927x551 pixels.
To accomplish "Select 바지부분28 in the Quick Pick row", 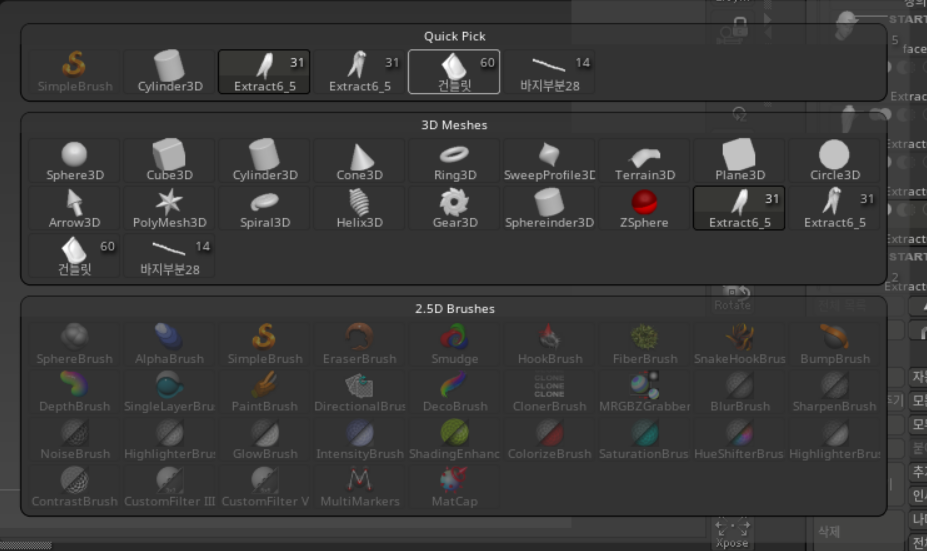I will pyautogui.click(x=549, y=72).
